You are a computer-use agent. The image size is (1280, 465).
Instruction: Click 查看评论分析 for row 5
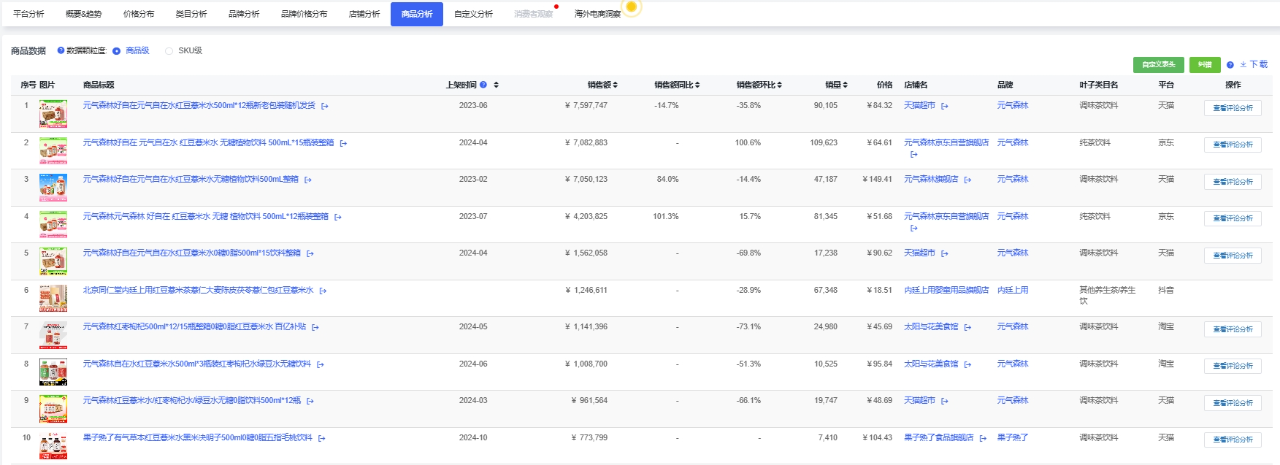coord(1232,255)
